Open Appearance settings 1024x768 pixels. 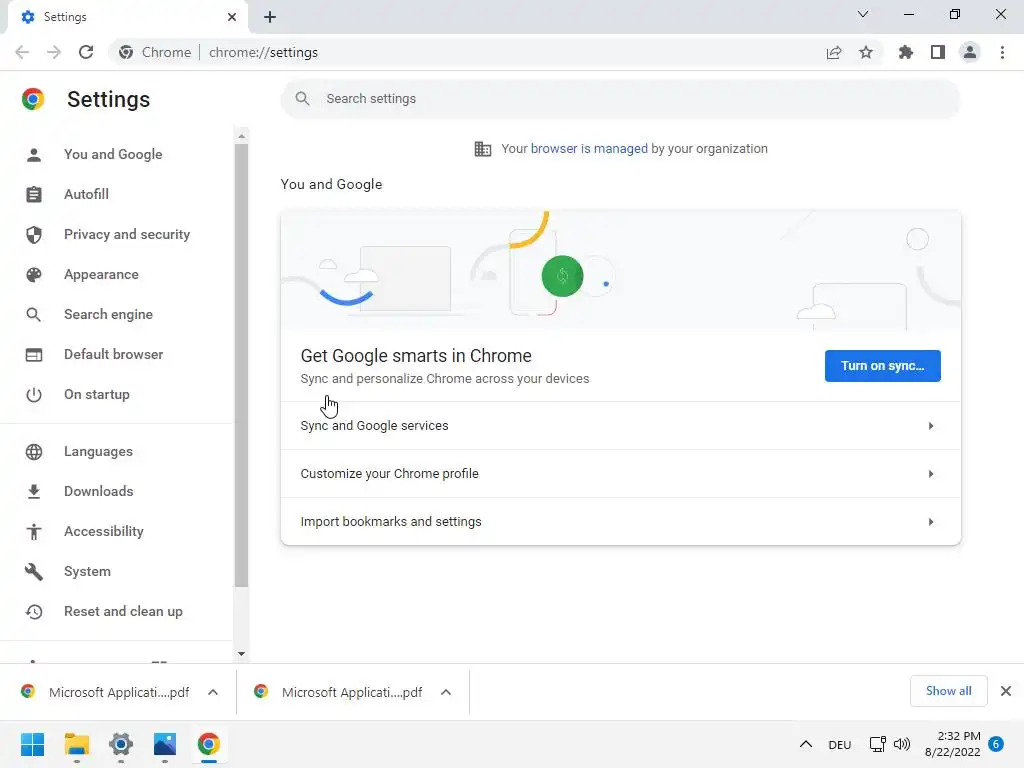coord(101,274)
